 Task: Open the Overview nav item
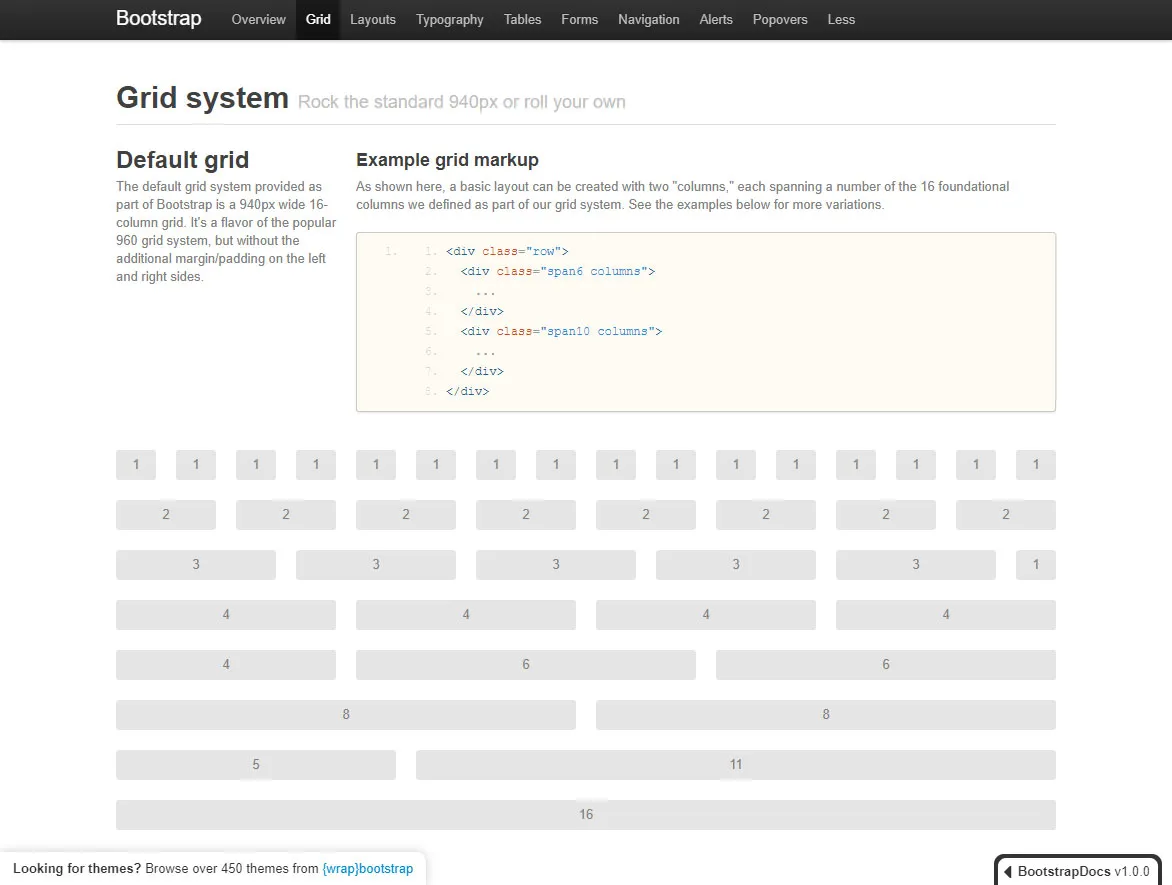click(x=259, y=19)
